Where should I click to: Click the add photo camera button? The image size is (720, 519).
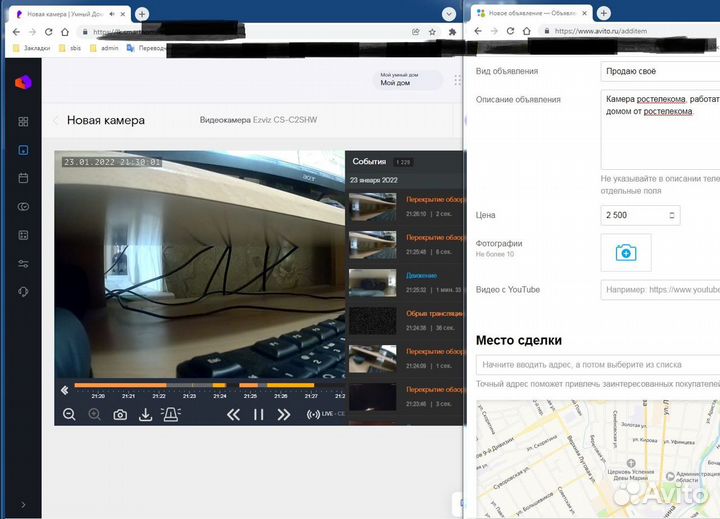[x=626, y=253]
